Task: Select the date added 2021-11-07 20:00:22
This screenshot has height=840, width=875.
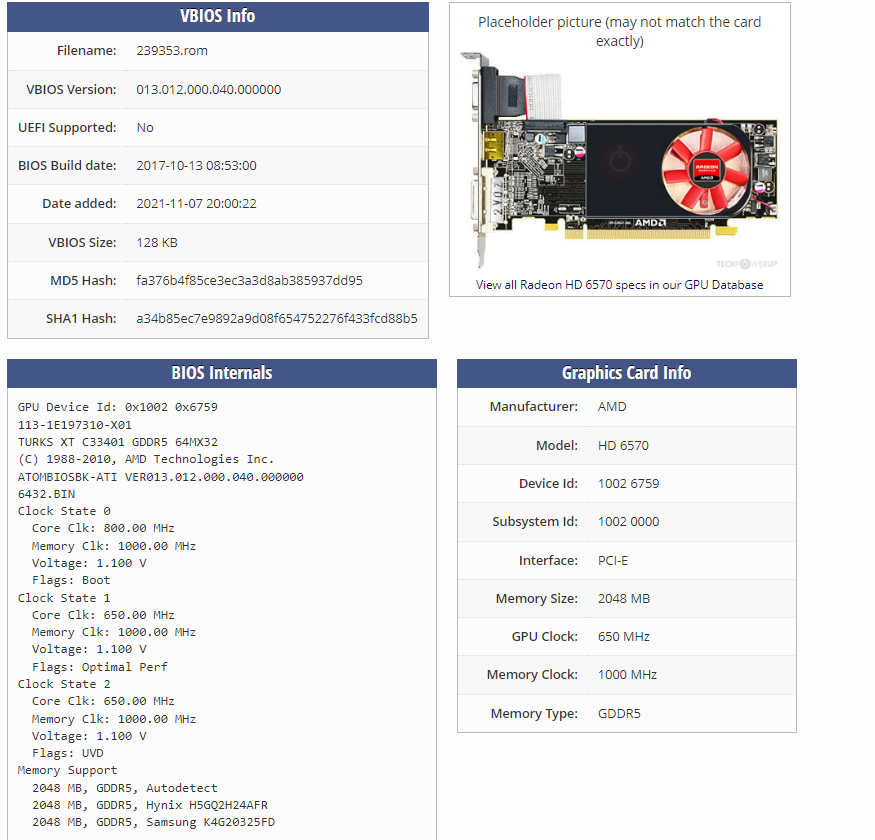Action: [196, 204]
